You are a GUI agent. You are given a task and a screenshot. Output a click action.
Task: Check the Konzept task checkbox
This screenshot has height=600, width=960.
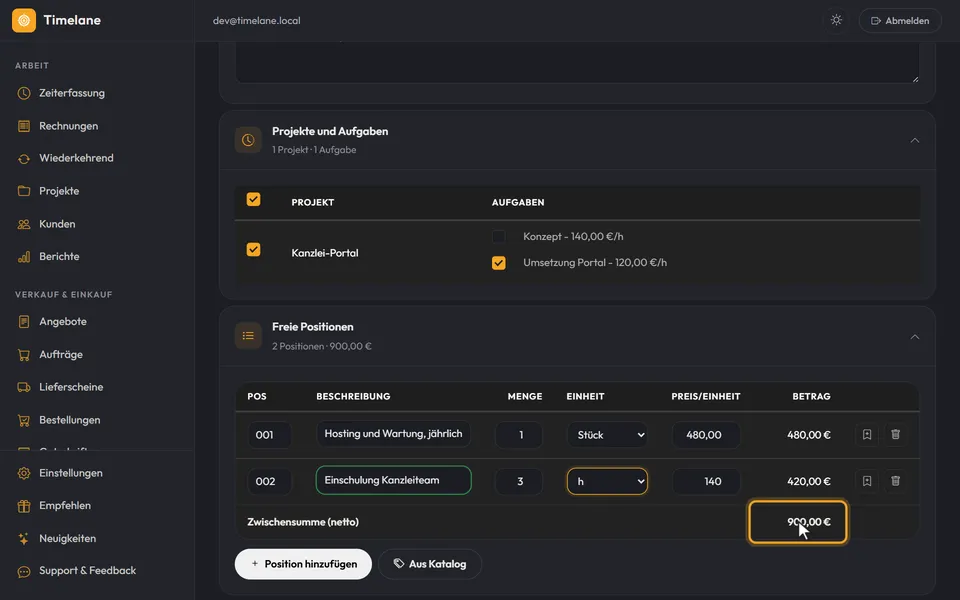(x=499, y=236)
